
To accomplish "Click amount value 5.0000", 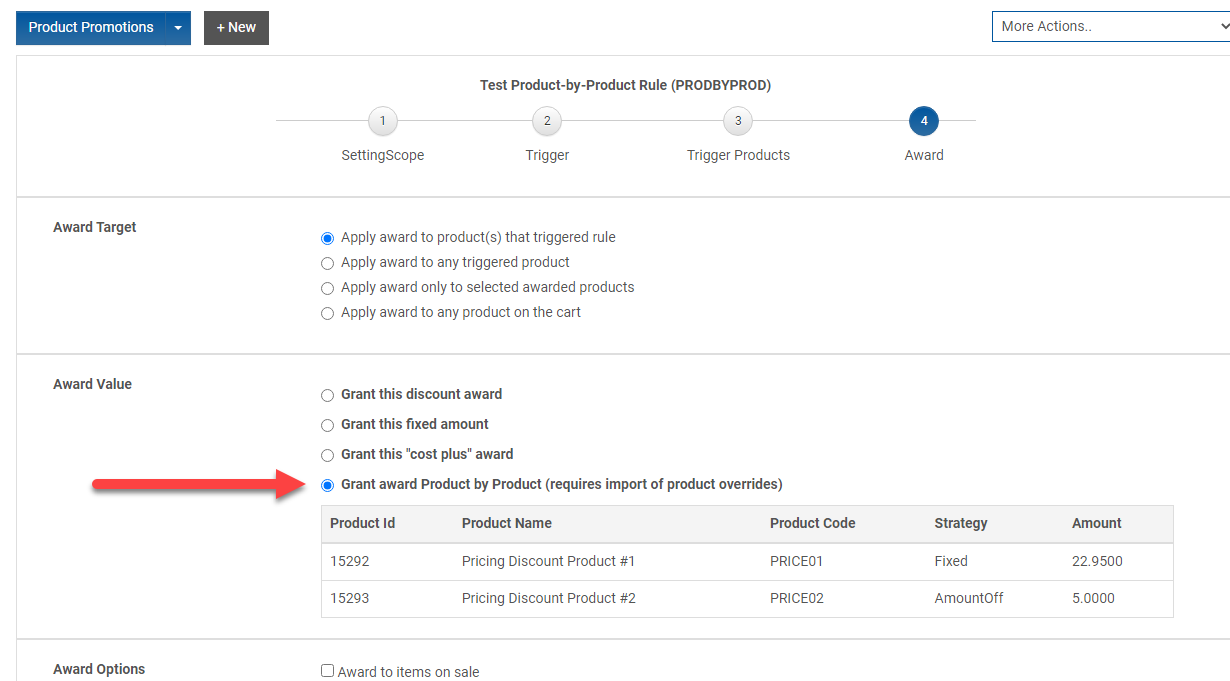I will tap(1093, 598).
